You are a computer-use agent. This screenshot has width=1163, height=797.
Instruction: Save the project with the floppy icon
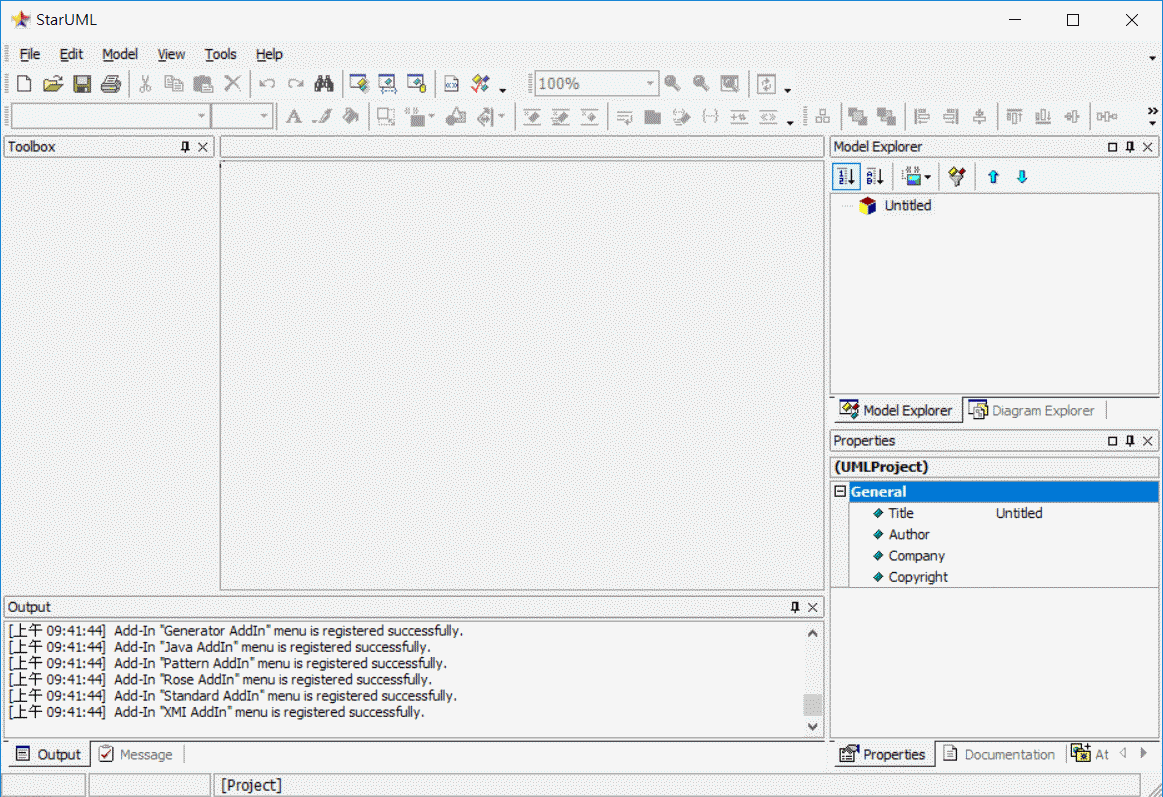tap(82, 84)
